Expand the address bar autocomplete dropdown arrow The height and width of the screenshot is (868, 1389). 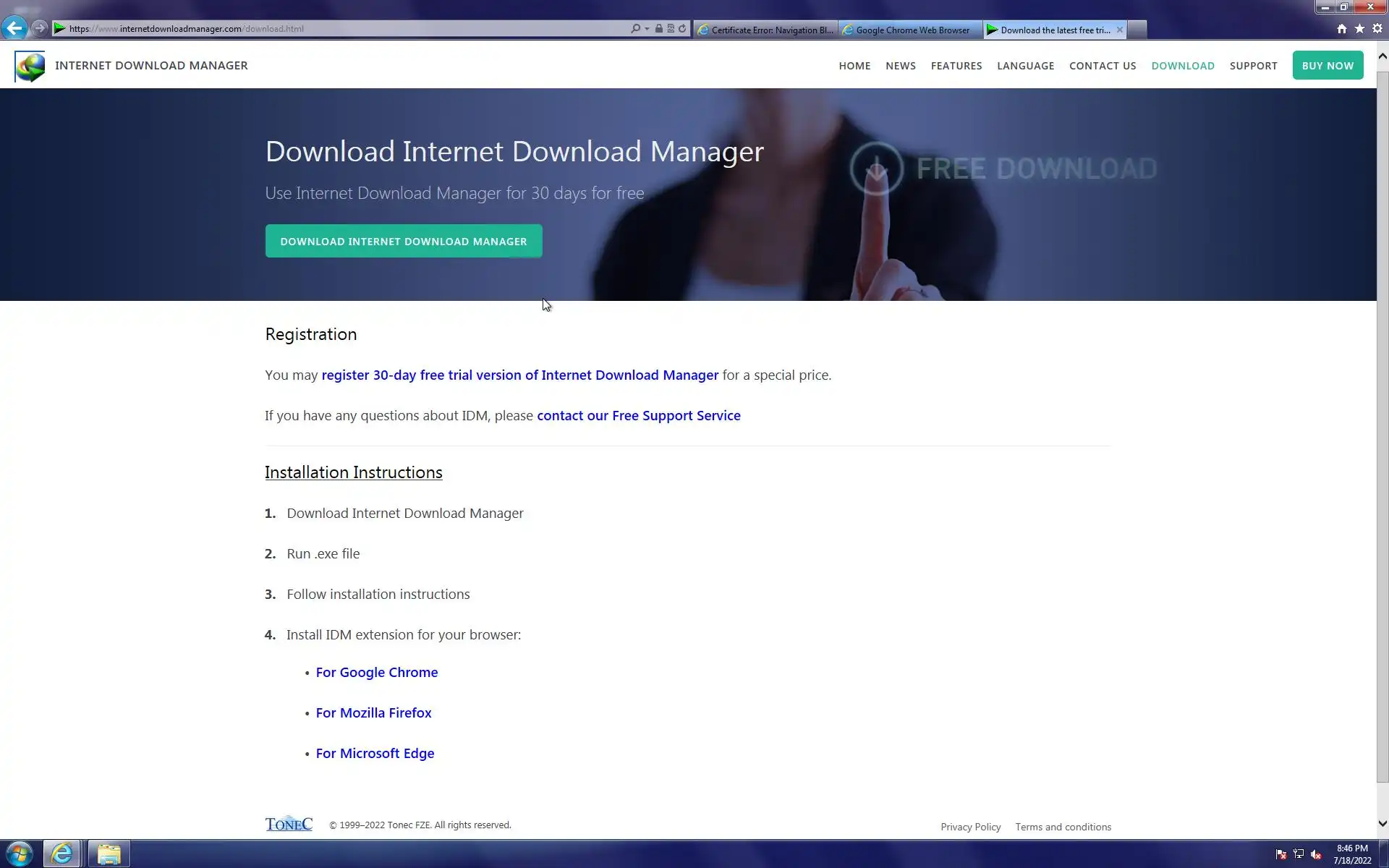[x=647, y=29]
